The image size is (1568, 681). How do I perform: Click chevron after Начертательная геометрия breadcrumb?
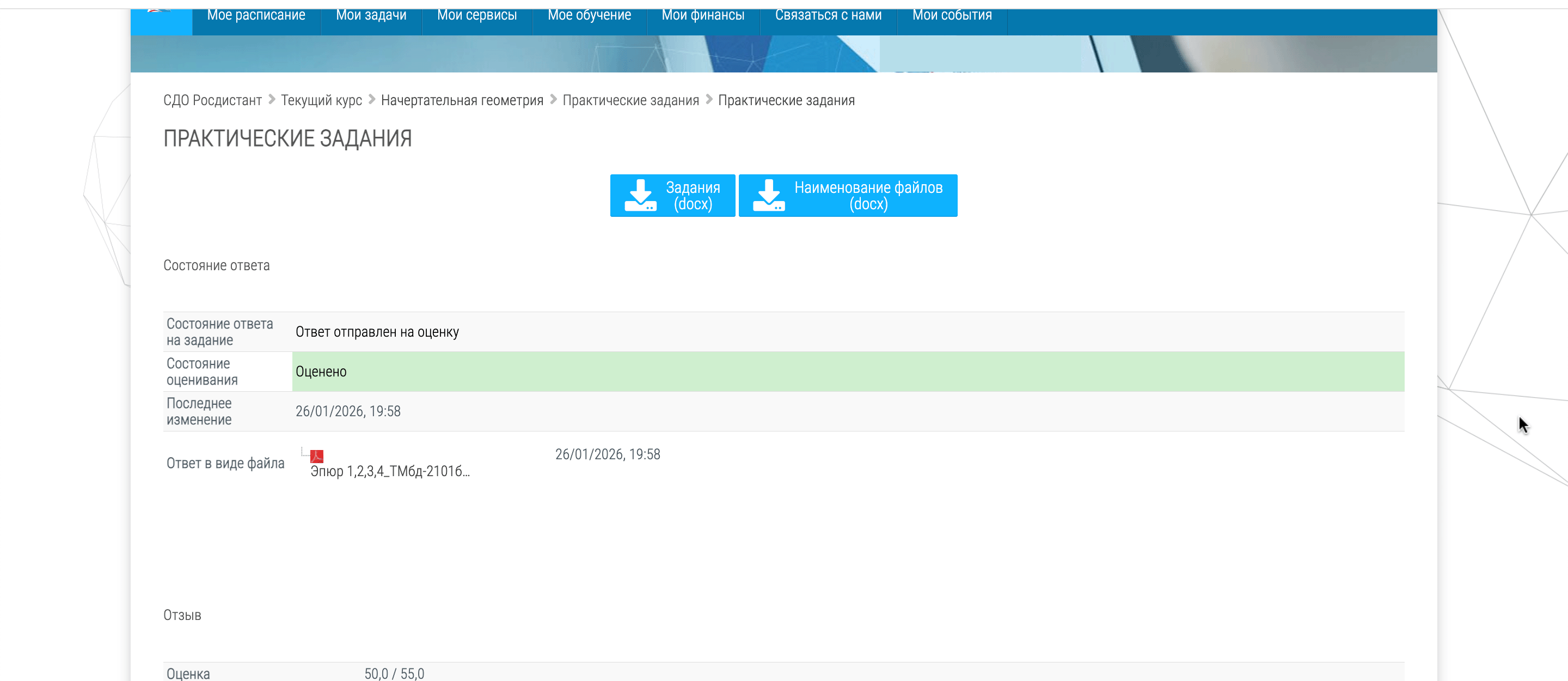tap(553, 99)
